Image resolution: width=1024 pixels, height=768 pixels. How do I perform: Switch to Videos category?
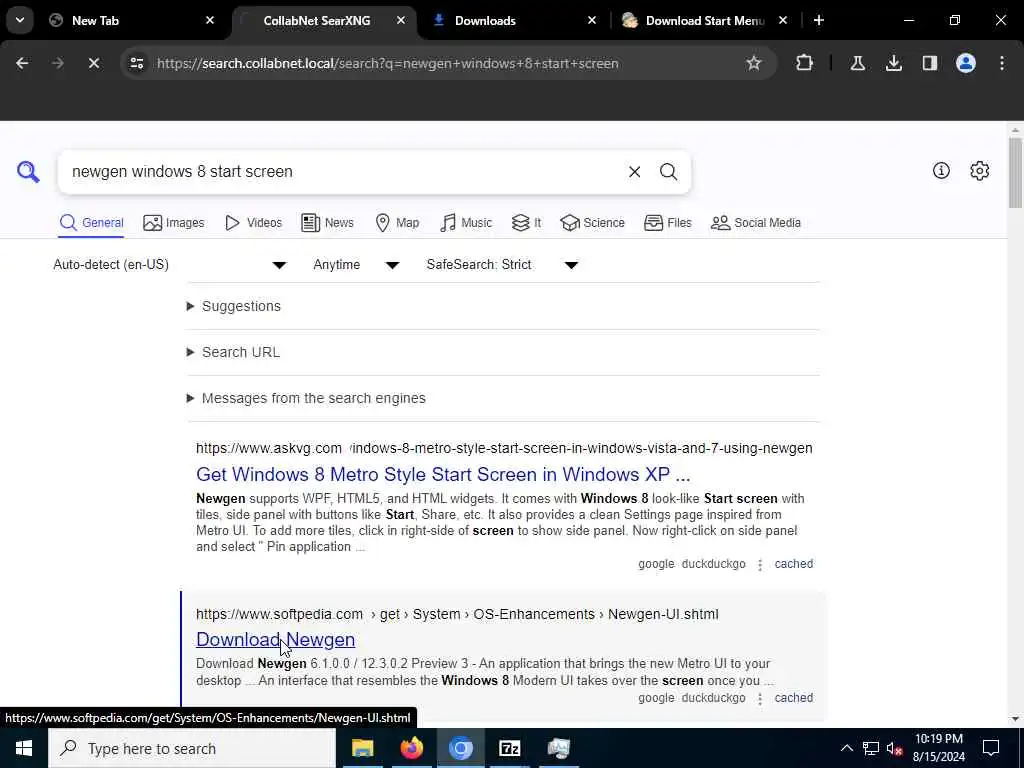coord(253,223)
